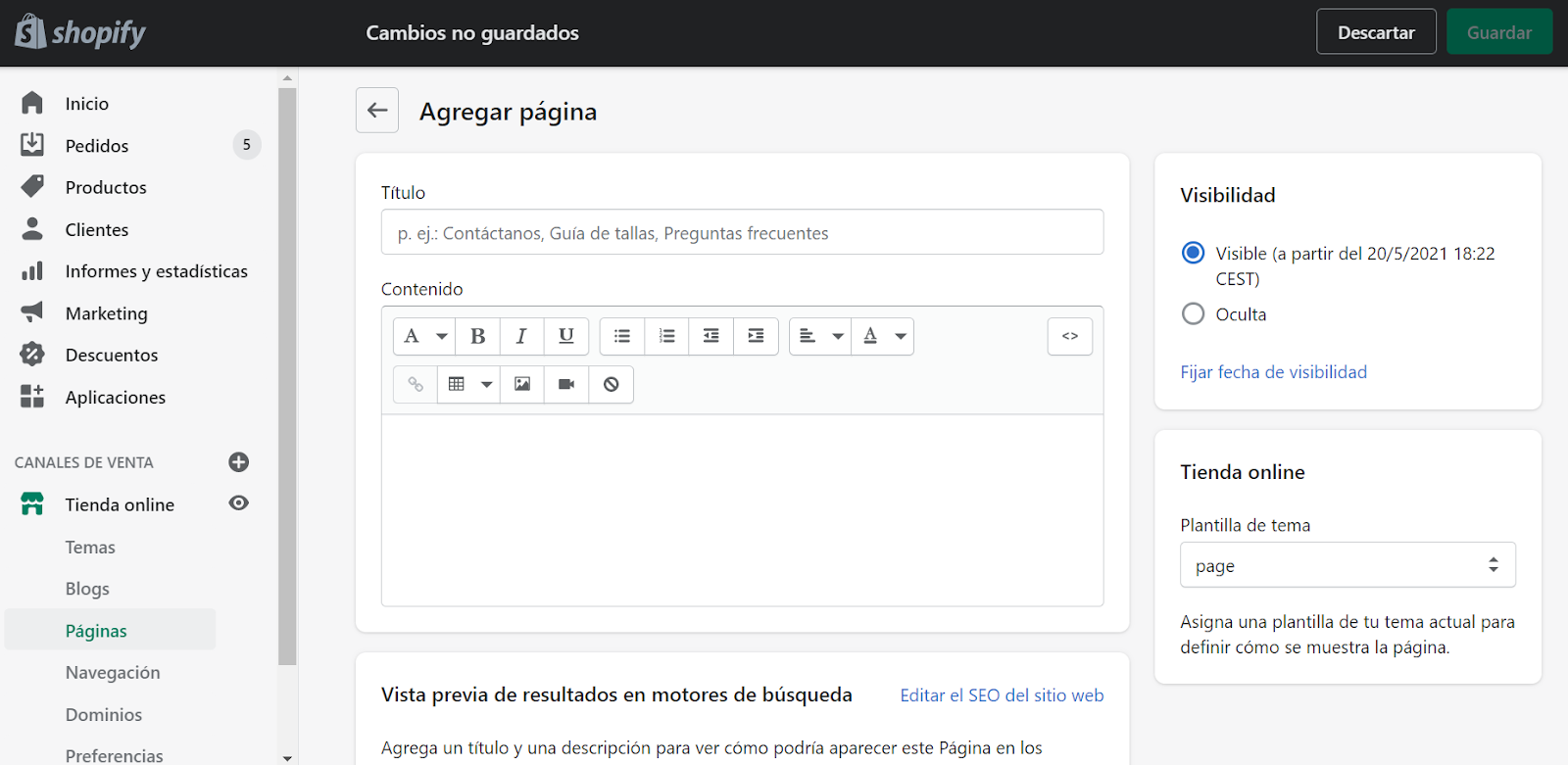
Task: Click the Guardar button
Action: [x=1499, y=31]
